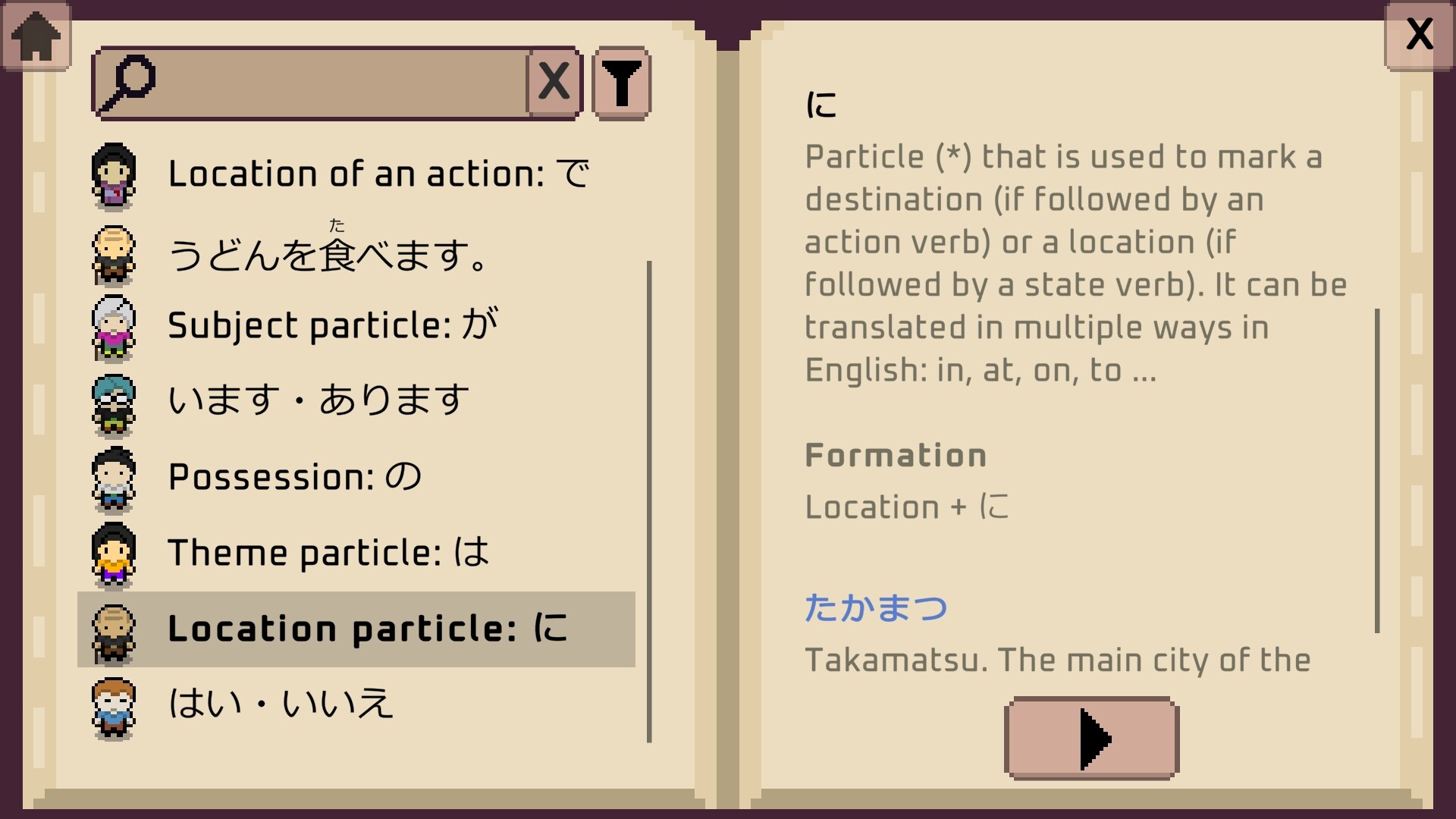Click the blue たかまつ vocabulary link
Screen dimensions: 1456x819
click(x=876, y=607)
